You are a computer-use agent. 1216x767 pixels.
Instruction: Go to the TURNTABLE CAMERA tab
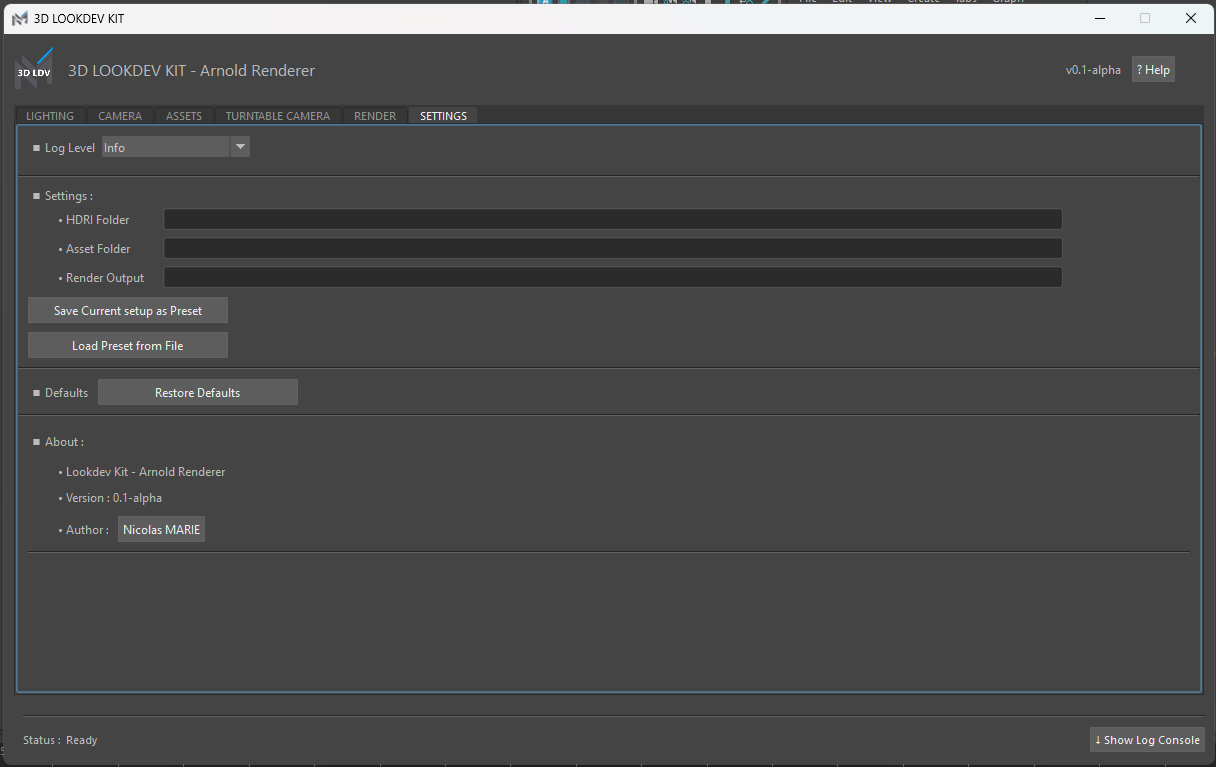click(277, 116)
